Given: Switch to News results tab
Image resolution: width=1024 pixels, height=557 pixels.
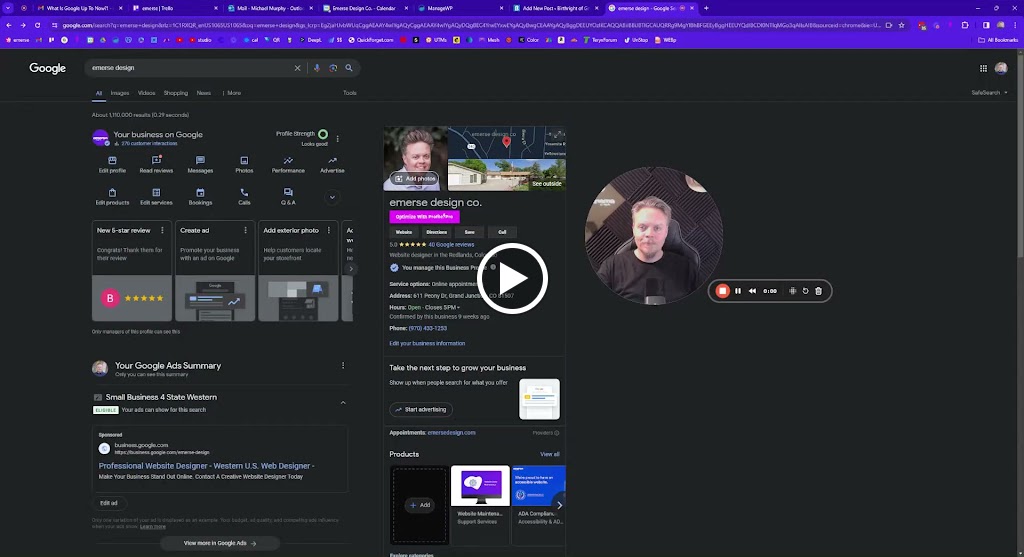Looking at the screenshot, I should click(x=204, y=93).
